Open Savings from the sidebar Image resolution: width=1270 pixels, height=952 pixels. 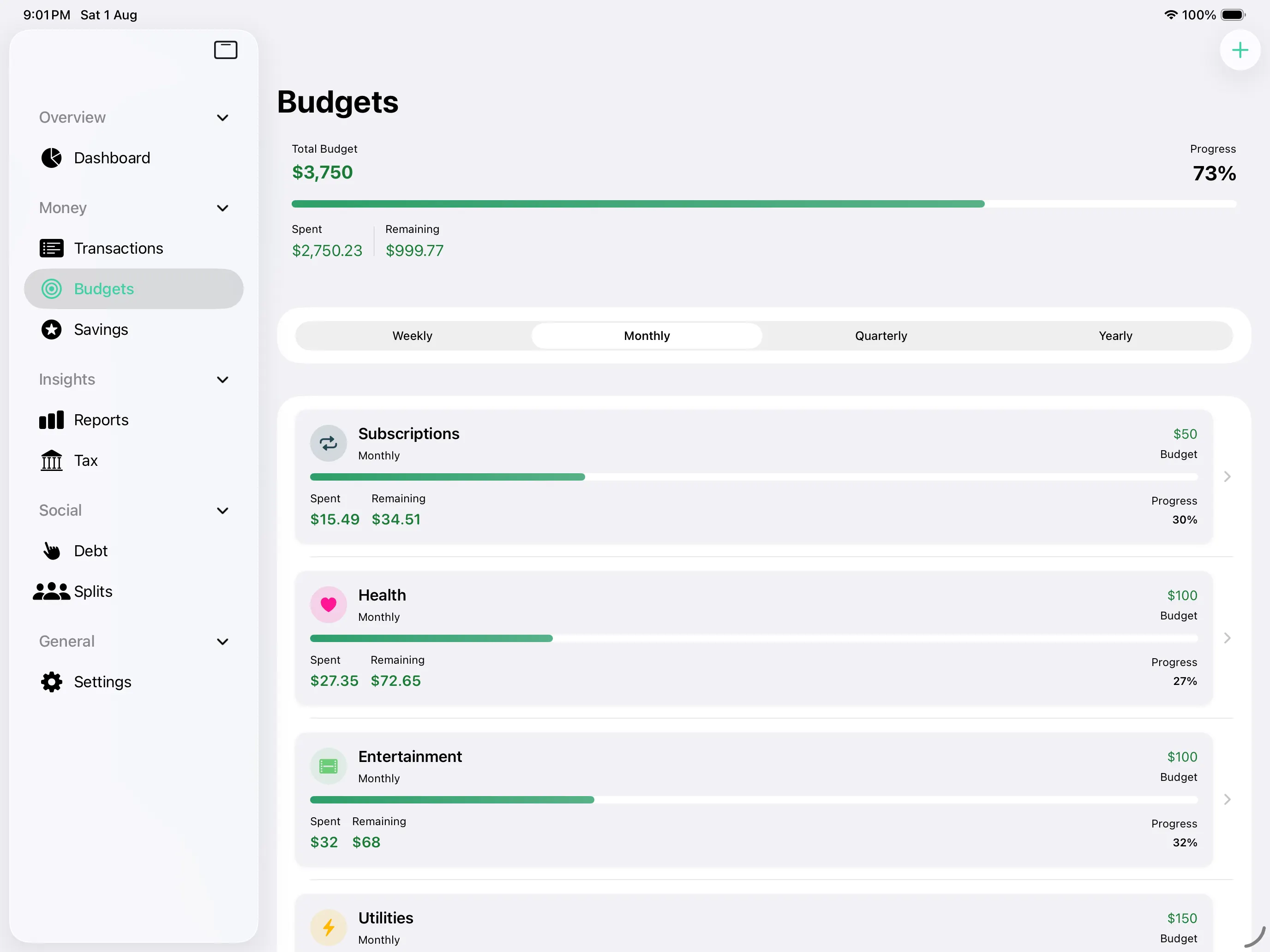click(134, 329)
